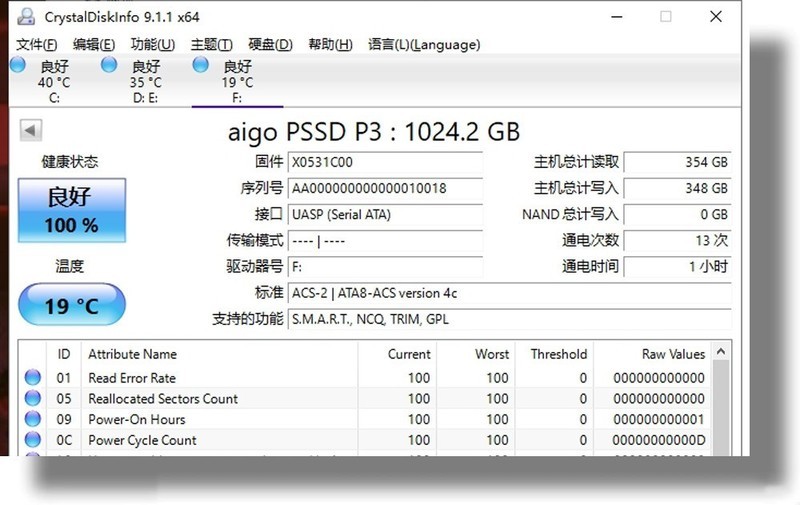Click the 支持的功能 label
This screenshot has height=505, width=800.
(247, 319)
